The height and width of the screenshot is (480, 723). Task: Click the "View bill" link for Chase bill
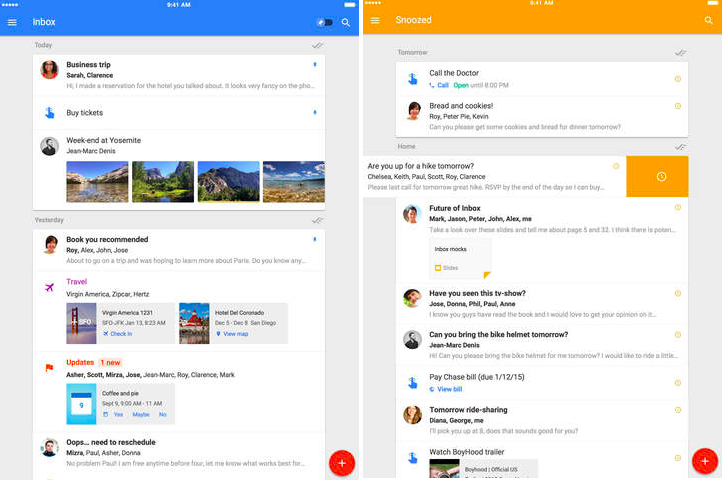point(449,389)
